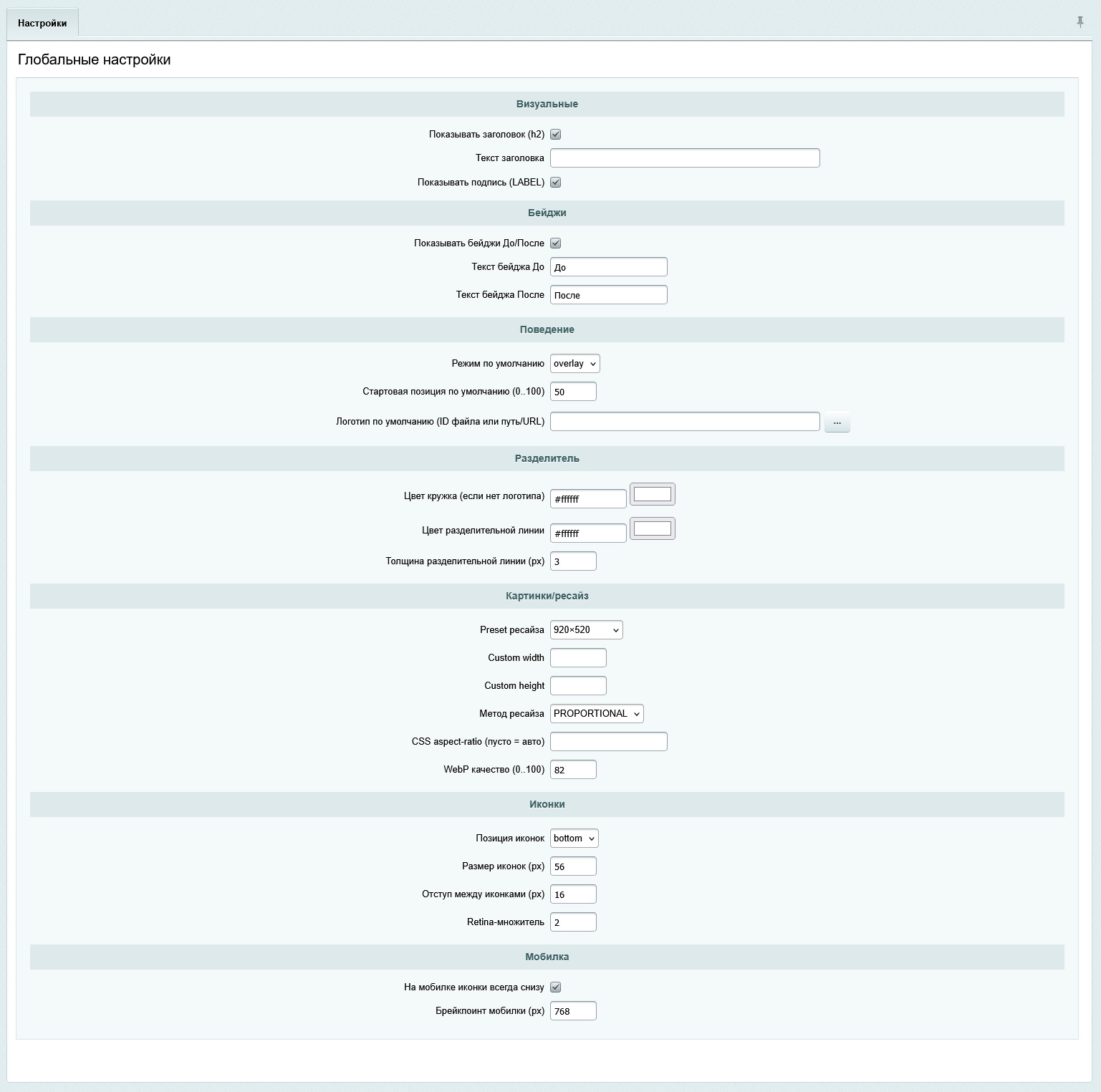The height and width of the screenshot is (1092, 1101).
Task: Open the Настройки tab
Action: 42,23
